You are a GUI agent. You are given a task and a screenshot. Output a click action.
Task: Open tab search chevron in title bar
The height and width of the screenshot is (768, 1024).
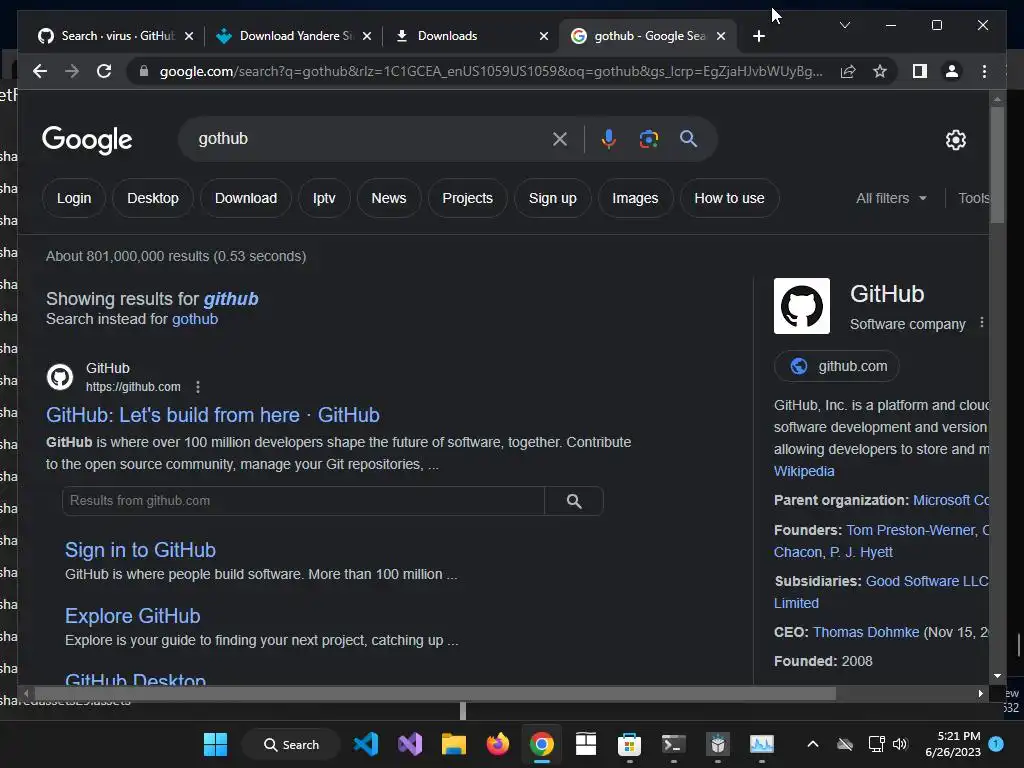click(x=844, y=25)
